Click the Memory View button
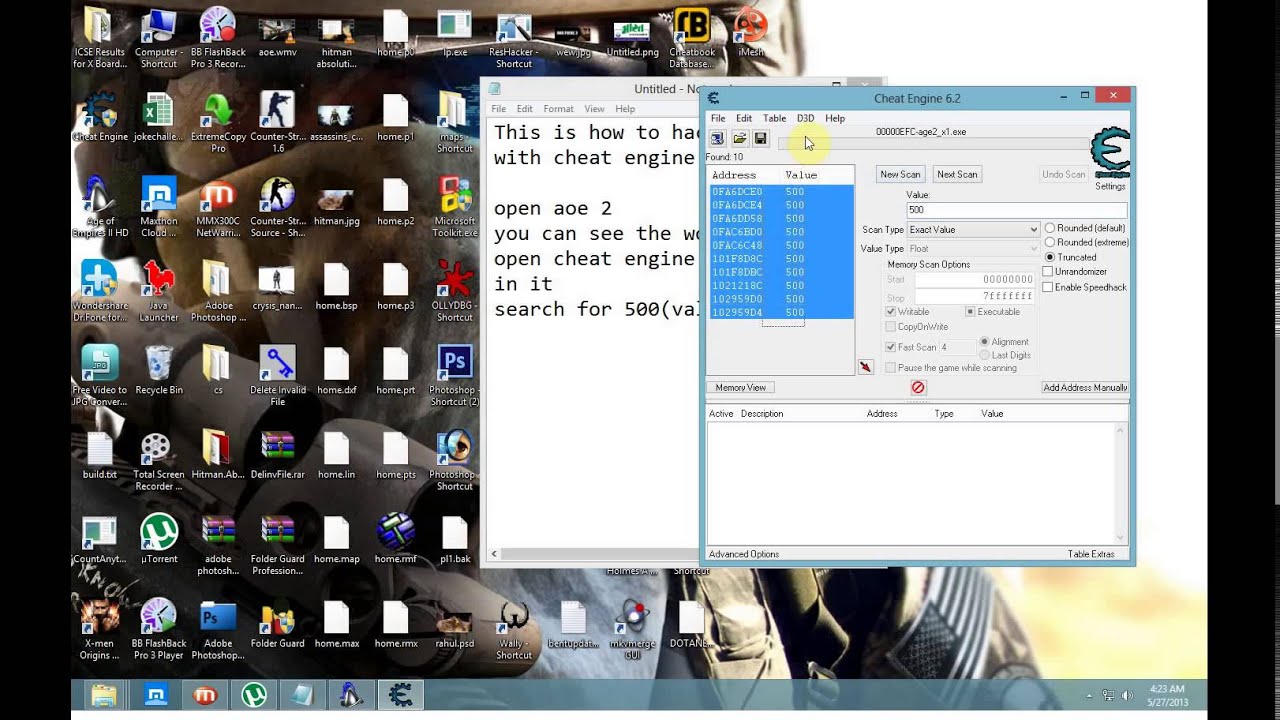The height and width of the screenshot is (720, 1280). 741,387
